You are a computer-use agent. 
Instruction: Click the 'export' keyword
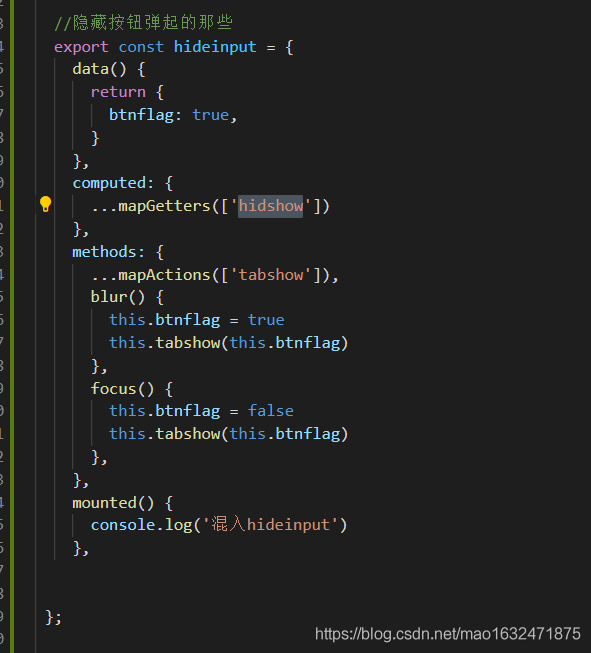[81, 47]
